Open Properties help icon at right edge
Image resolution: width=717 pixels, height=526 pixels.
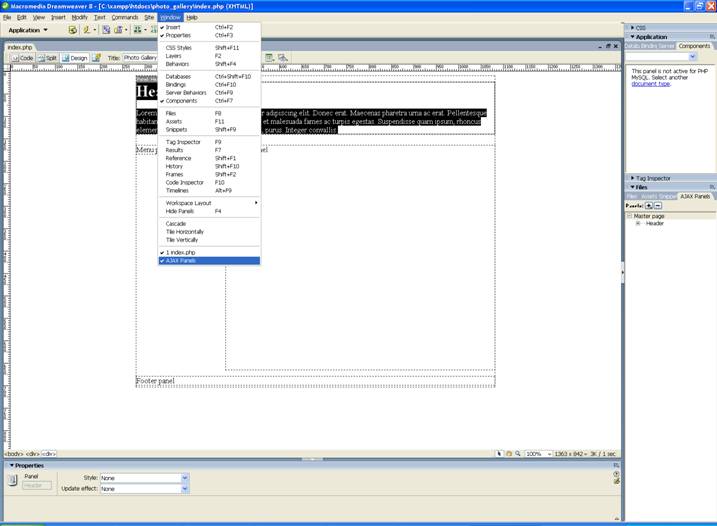[616, 474]
